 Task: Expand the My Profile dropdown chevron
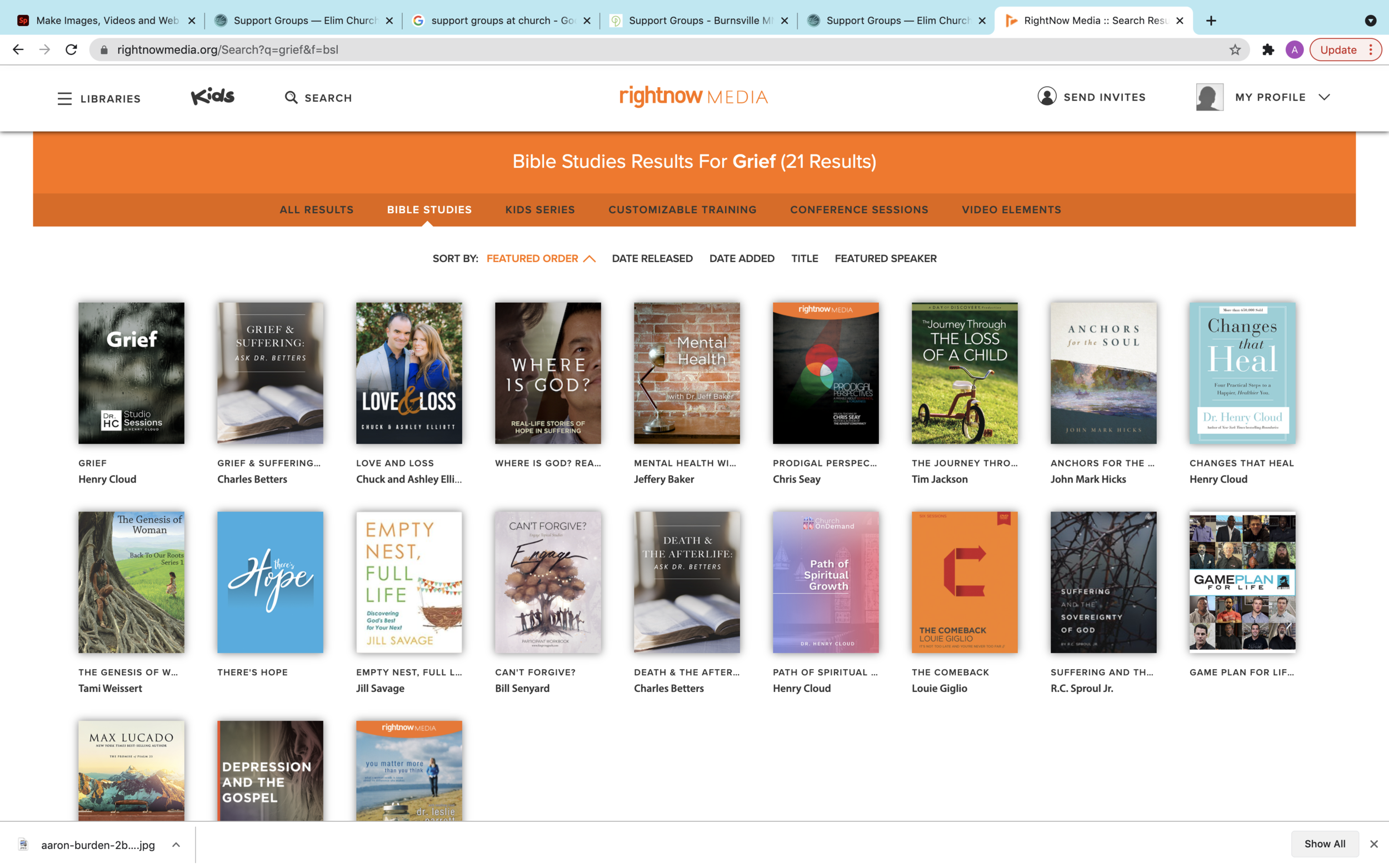[1324, 97]
